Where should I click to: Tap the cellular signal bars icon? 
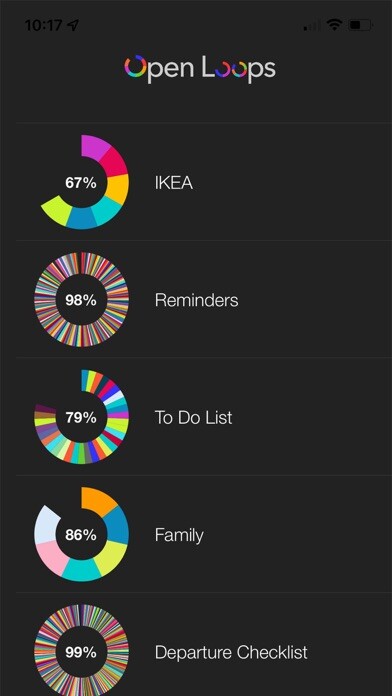pos(312,26)
